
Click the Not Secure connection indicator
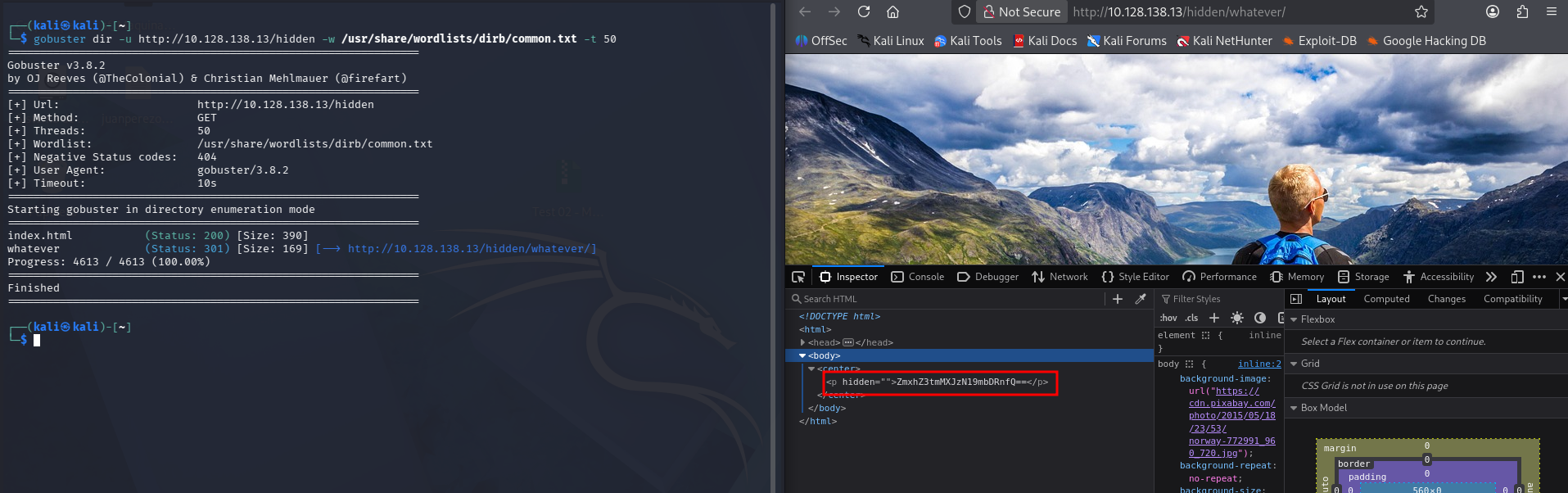[x=1022, y=11]
